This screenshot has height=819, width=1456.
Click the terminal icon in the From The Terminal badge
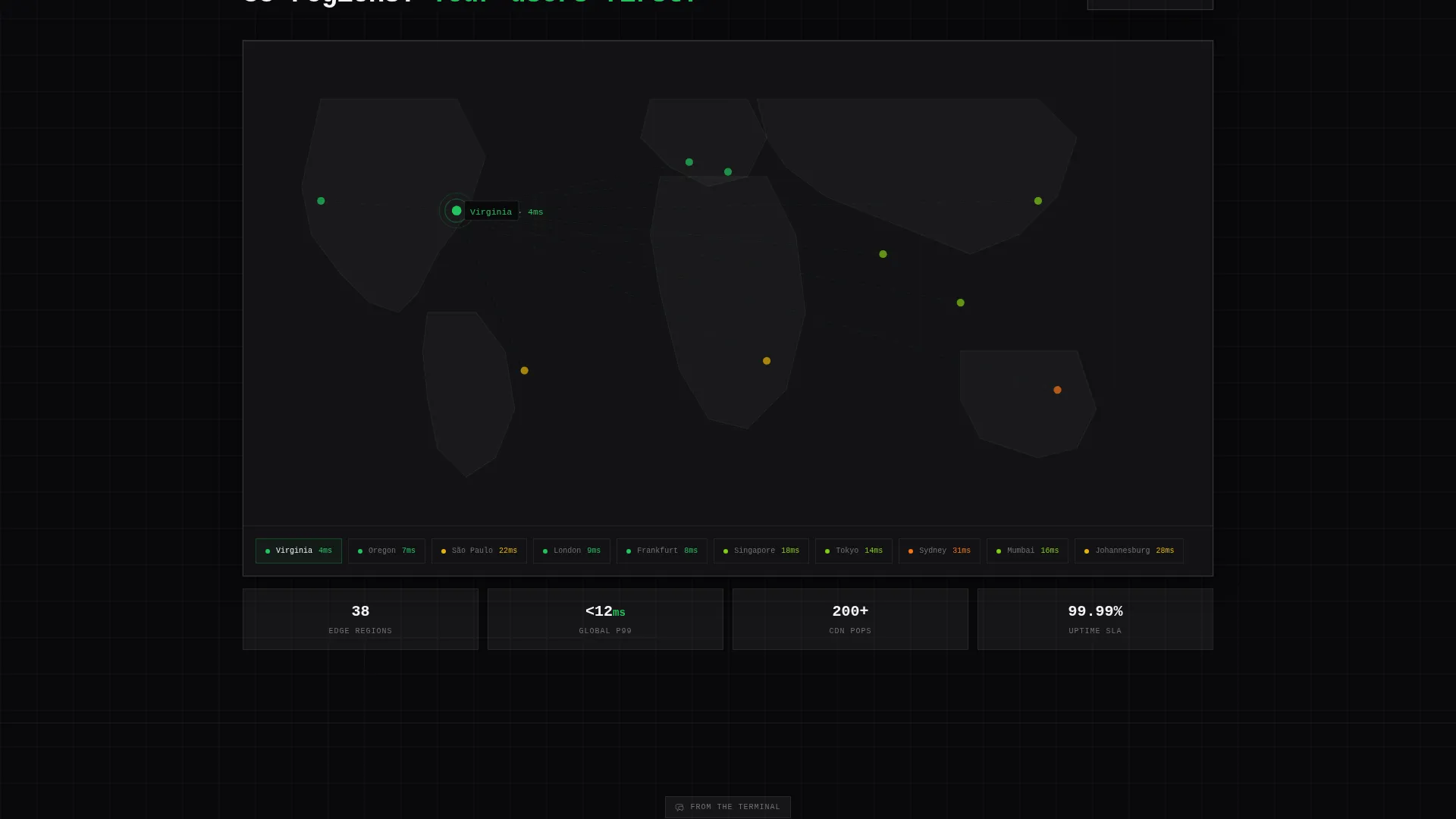point(679,808)
